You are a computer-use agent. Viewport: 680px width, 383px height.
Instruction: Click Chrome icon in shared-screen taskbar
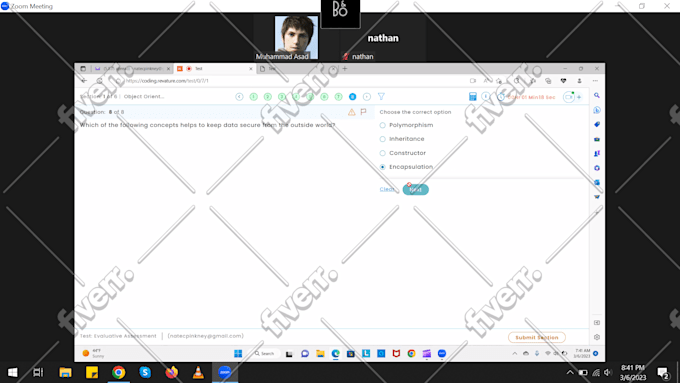[412, 354]
